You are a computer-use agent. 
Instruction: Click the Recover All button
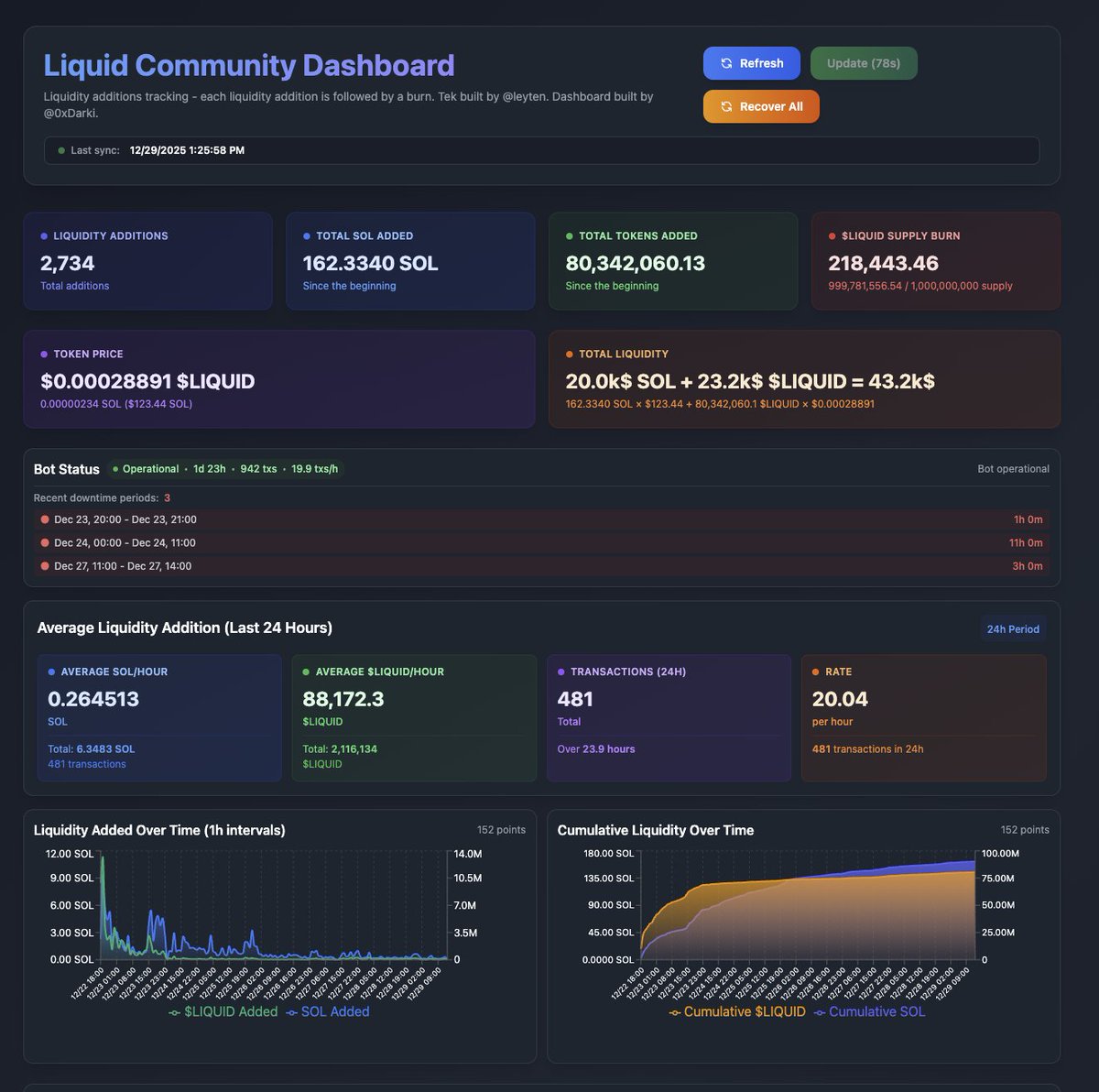pyautogui.click(x=761, y=106)
